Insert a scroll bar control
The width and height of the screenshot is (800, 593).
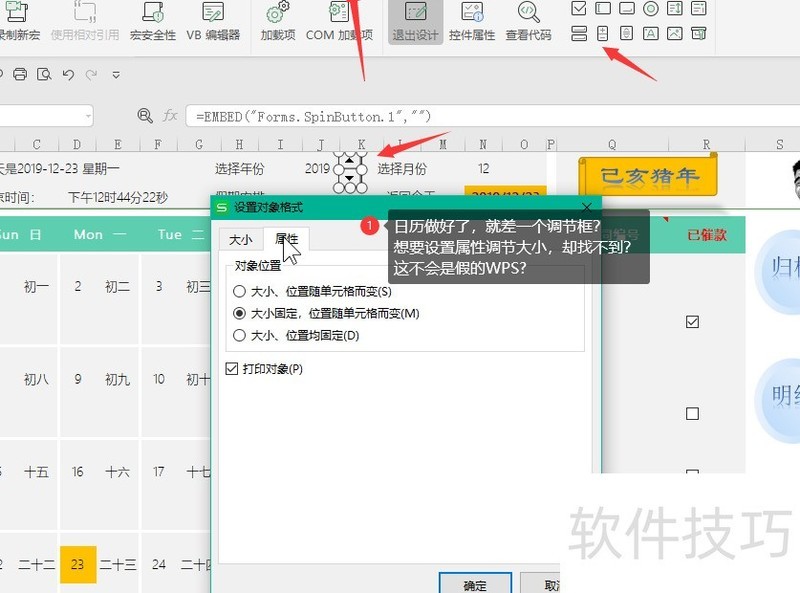(x=627, y=34)
